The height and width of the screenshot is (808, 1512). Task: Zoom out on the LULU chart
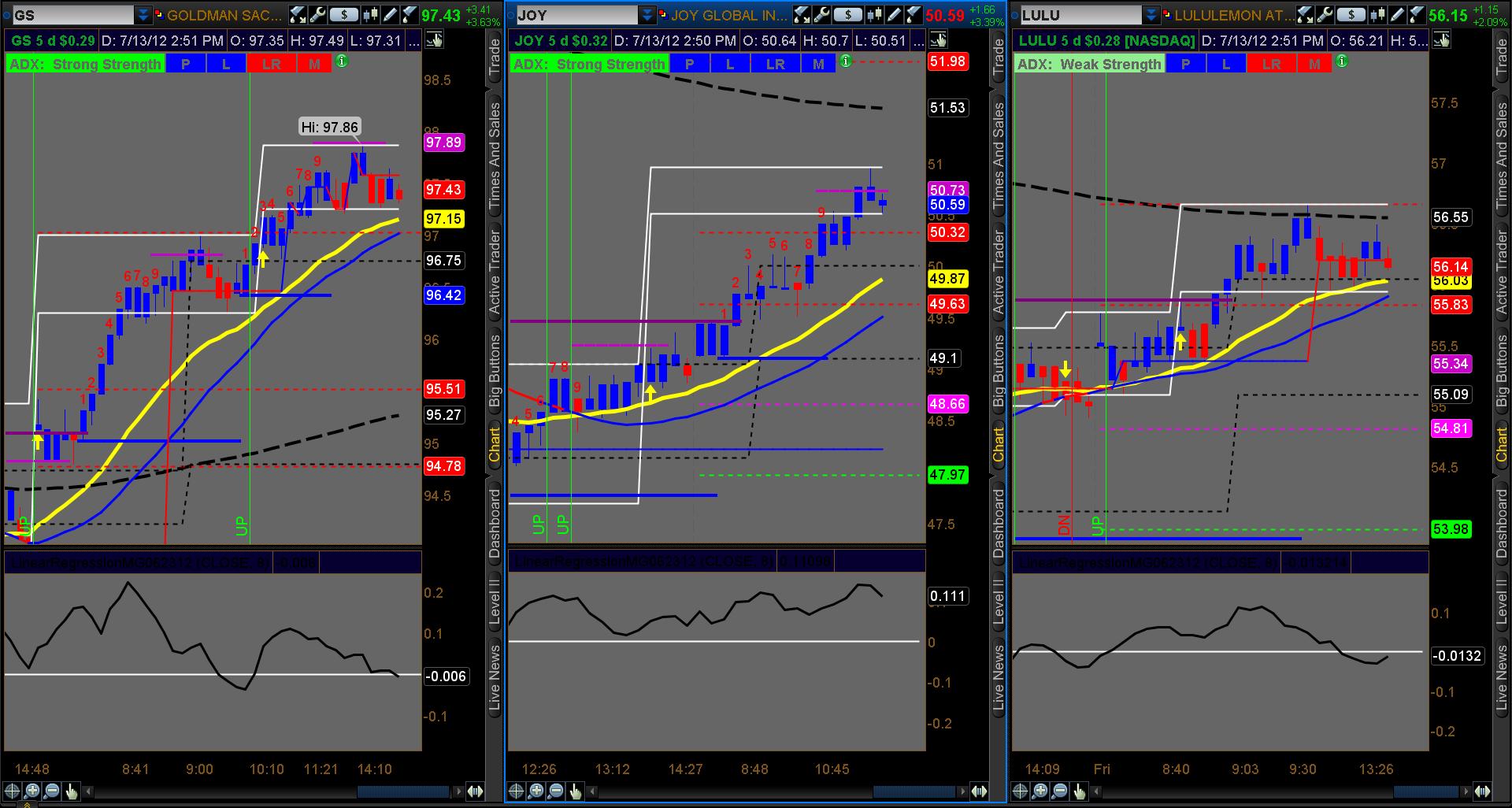1060,791
